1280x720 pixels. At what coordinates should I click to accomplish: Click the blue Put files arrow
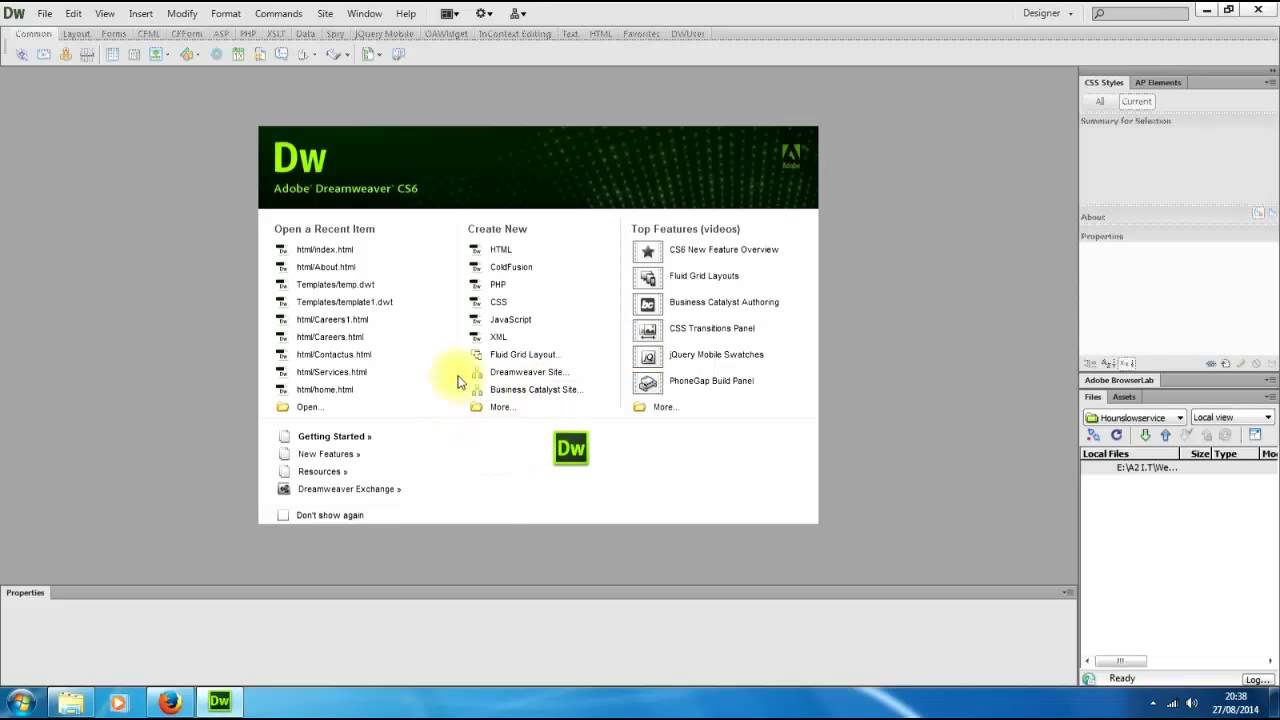1165,435
